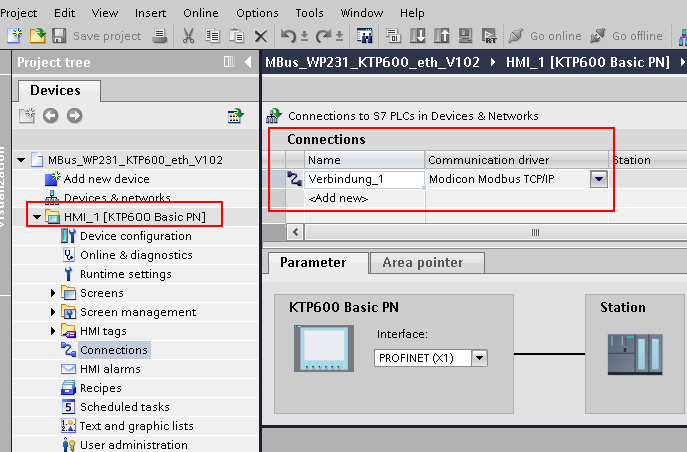Image resolution: width=687 pixels, height=452 pixels.
Task: Open Device configuration
Action: pos(136,236)
